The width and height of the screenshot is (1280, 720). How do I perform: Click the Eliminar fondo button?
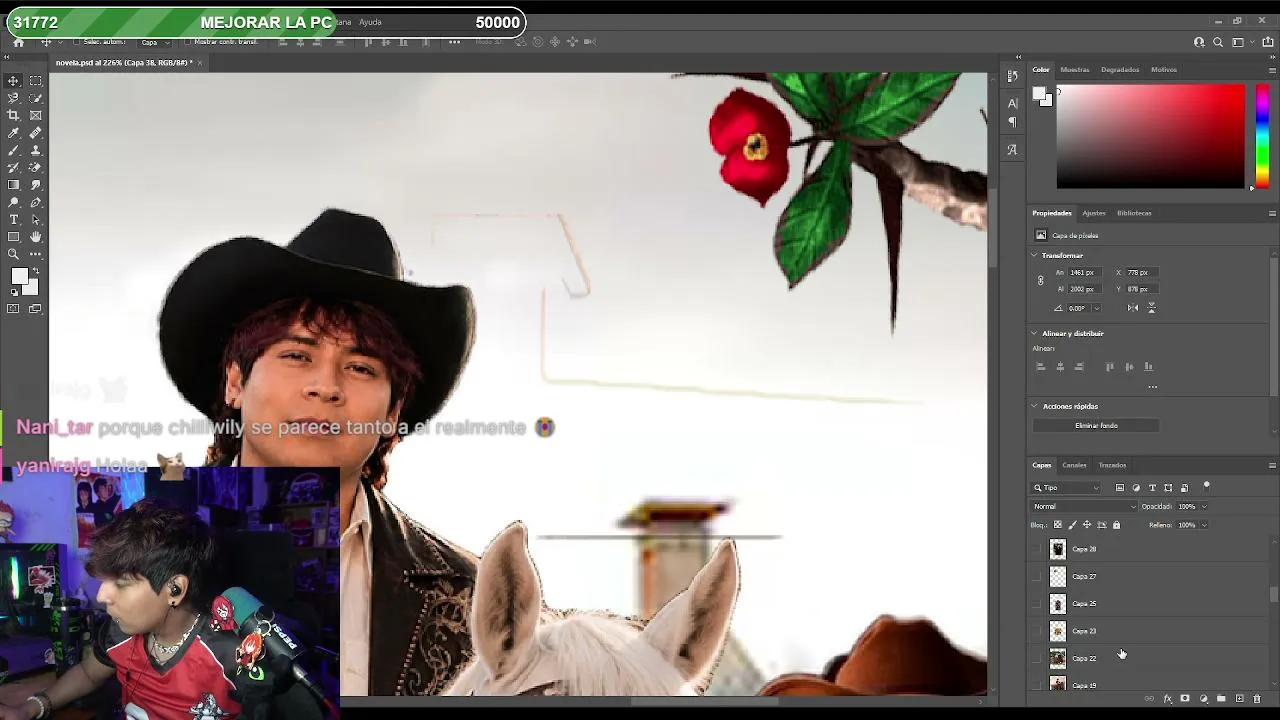point(1096,426)
